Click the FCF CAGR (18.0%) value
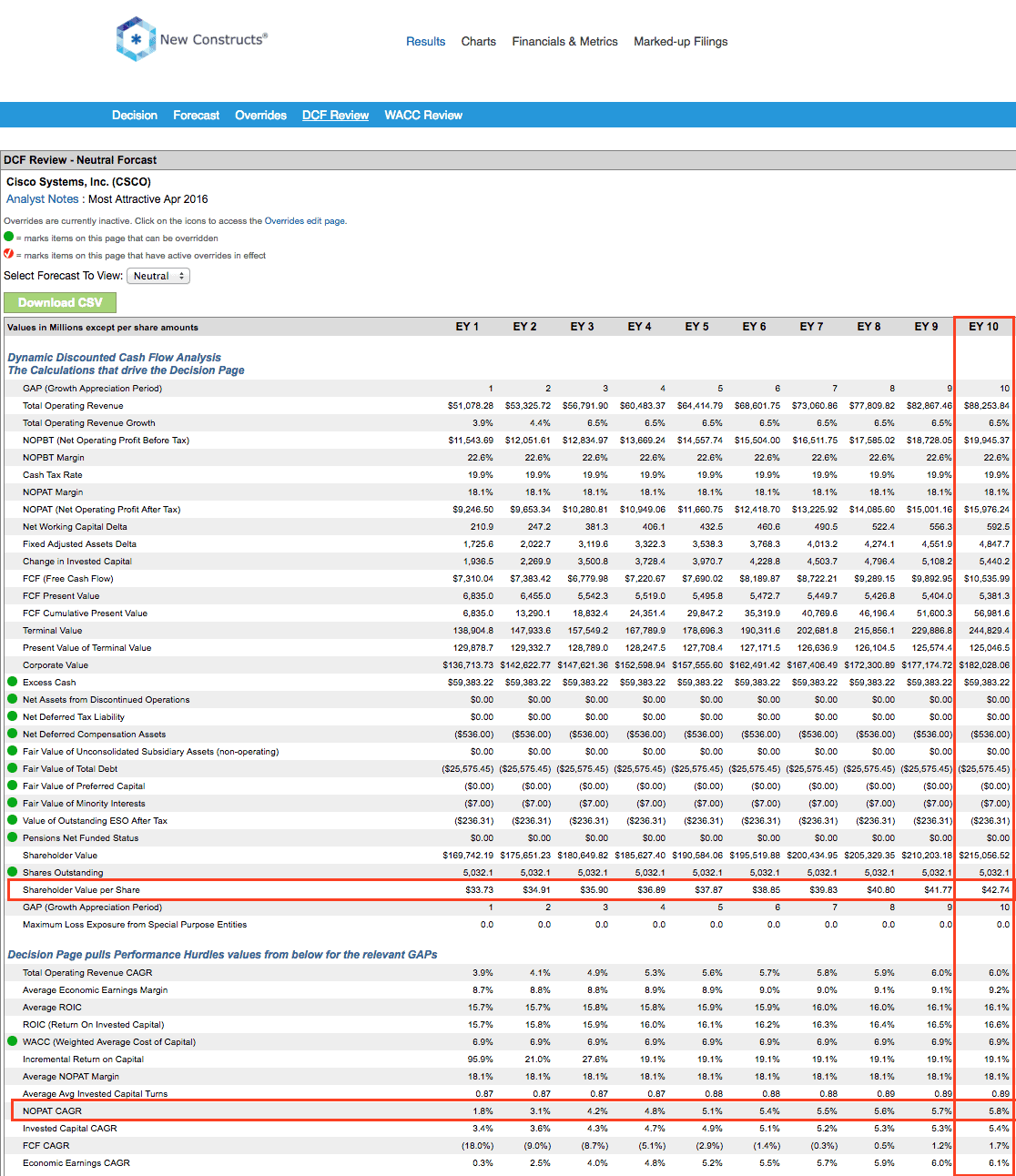Viewport: 1016px width, 1176px height. (477, 1146)
